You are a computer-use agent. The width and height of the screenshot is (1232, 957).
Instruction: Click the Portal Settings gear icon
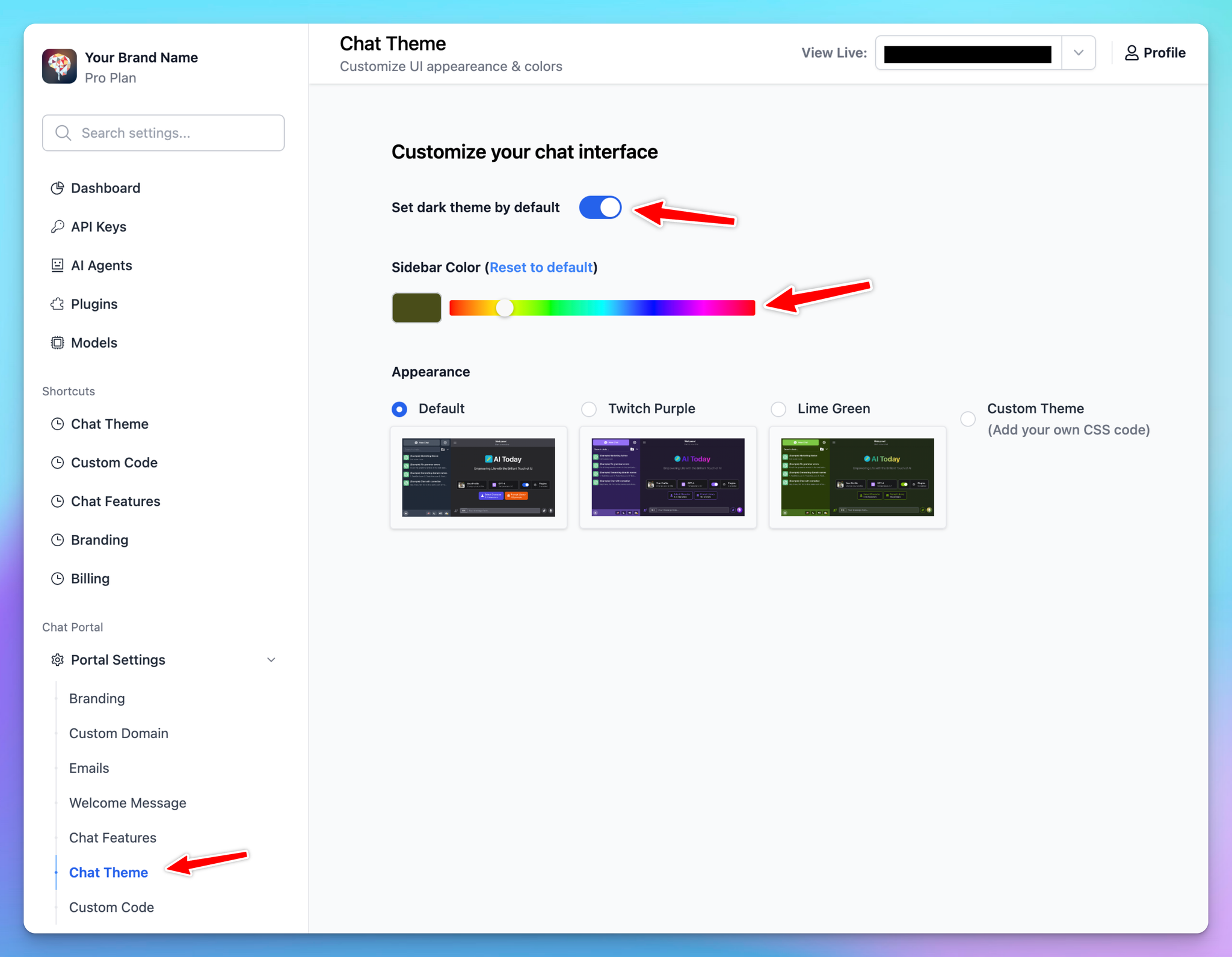[x=57, y=660]
